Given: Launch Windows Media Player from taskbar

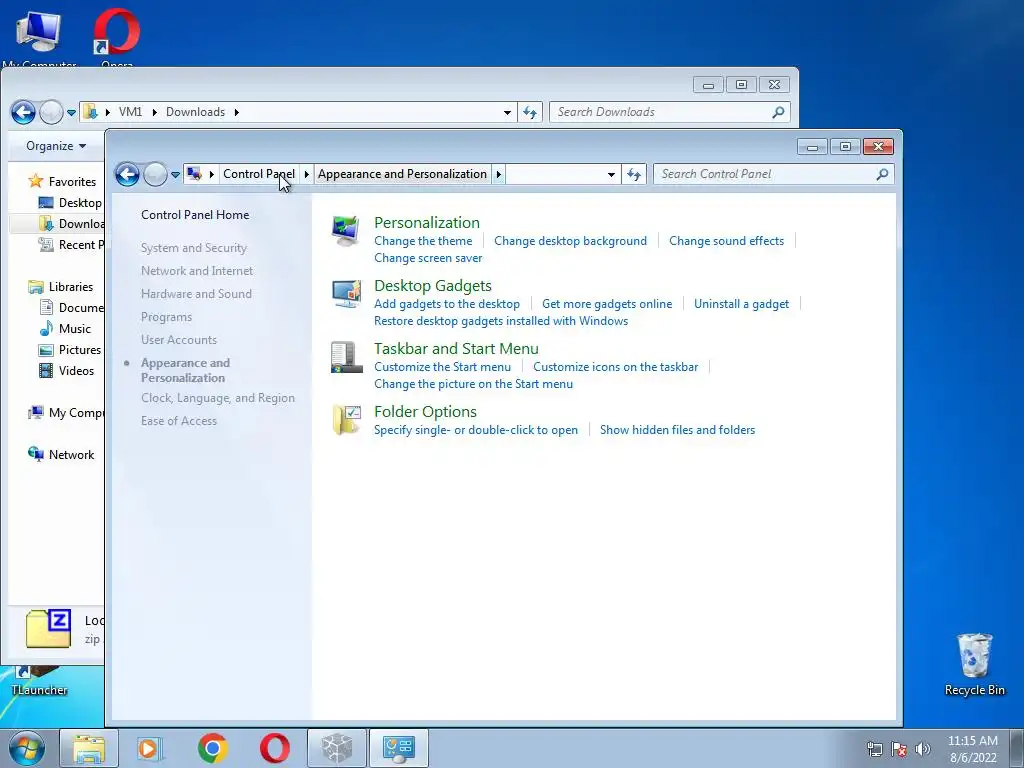Looking at the screenshot, I should click(x=150, y=748).
